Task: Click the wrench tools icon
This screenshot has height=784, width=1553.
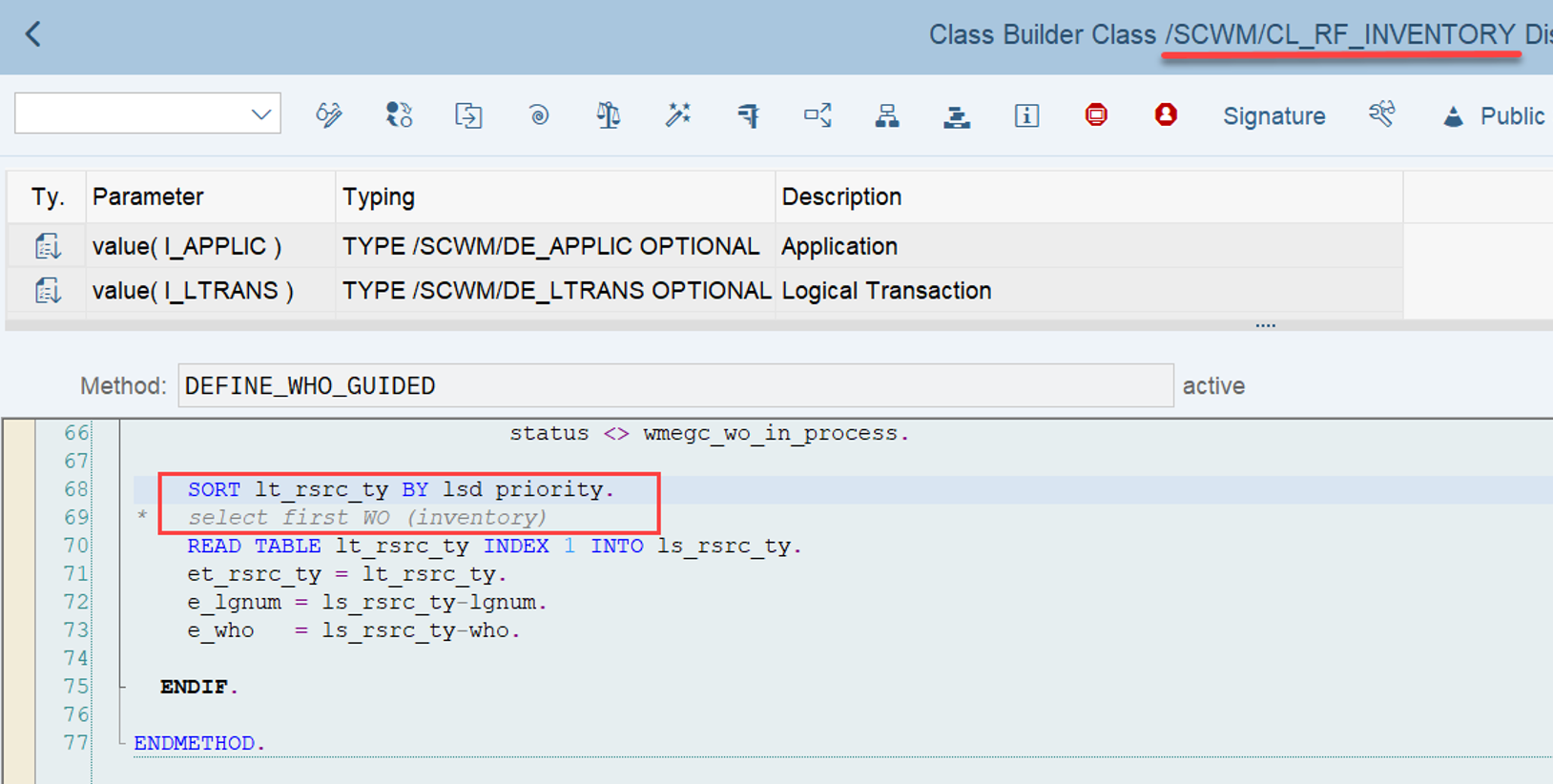Action: (1382, 115)
